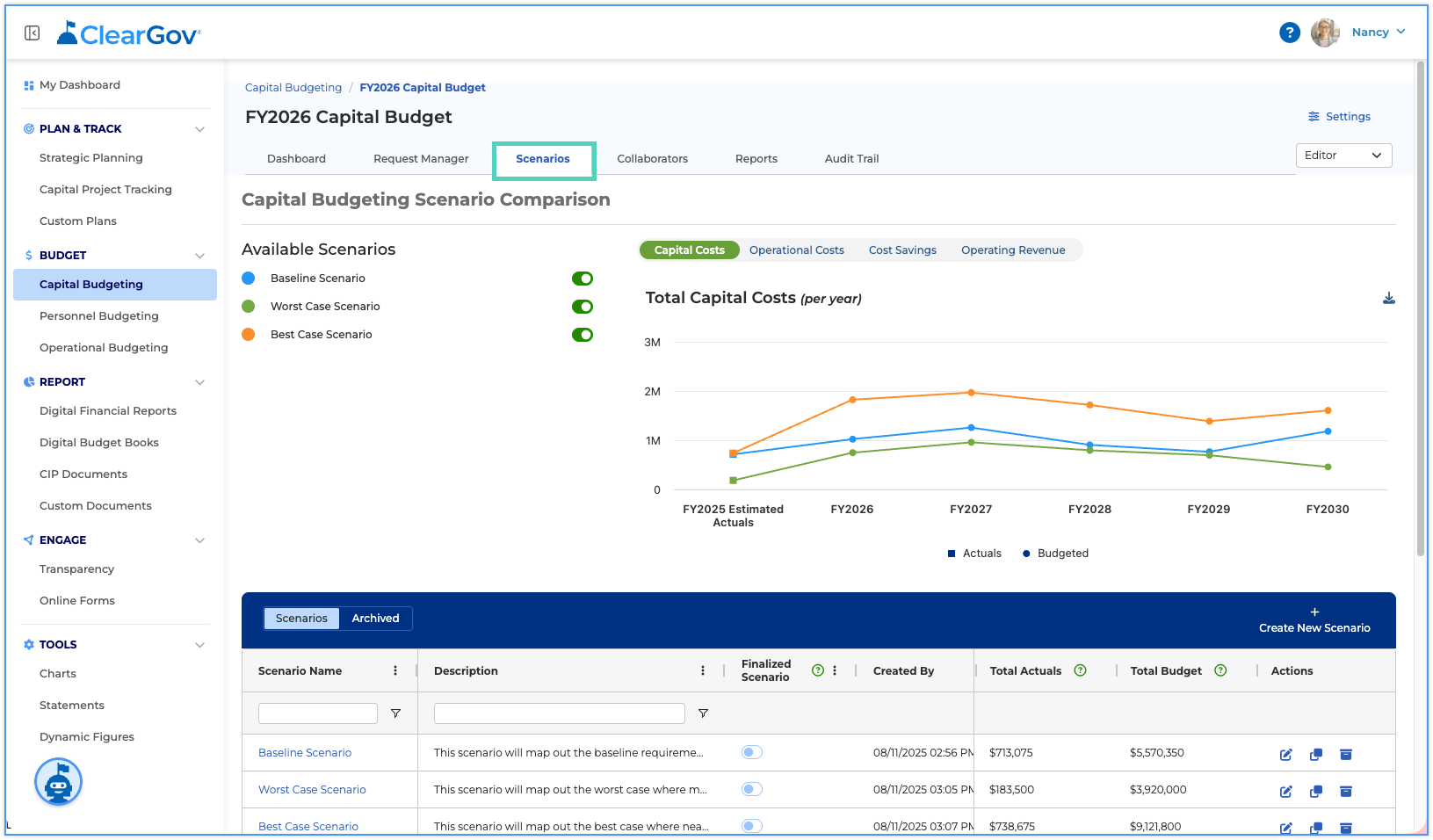Collapse the sidebar using the panel icon

pos(32,33)
